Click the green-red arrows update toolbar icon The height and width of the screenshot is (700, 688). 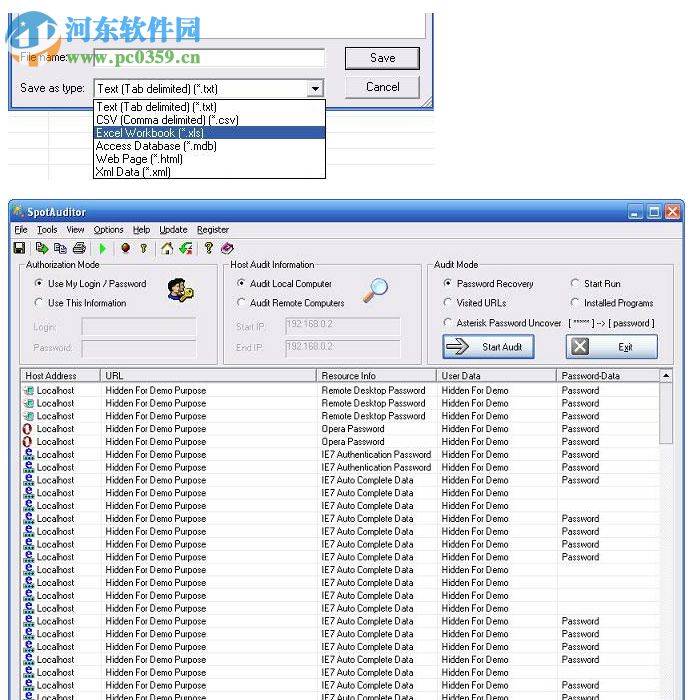coord(186,248)
